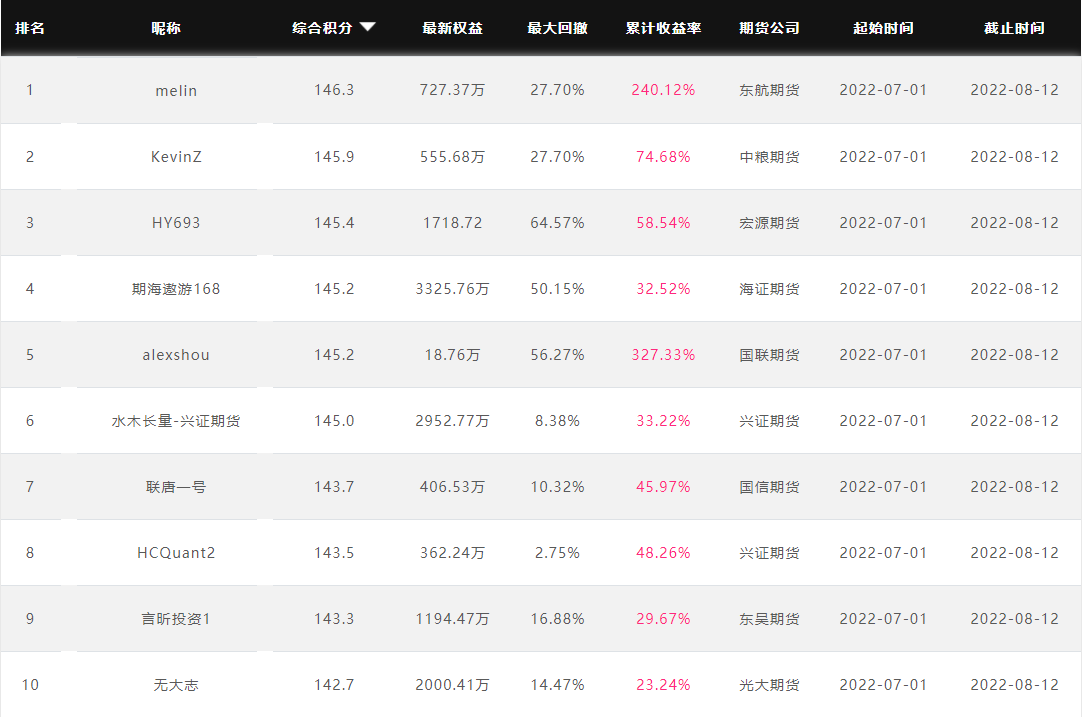Click score 143.5

[x=334, y=553]
